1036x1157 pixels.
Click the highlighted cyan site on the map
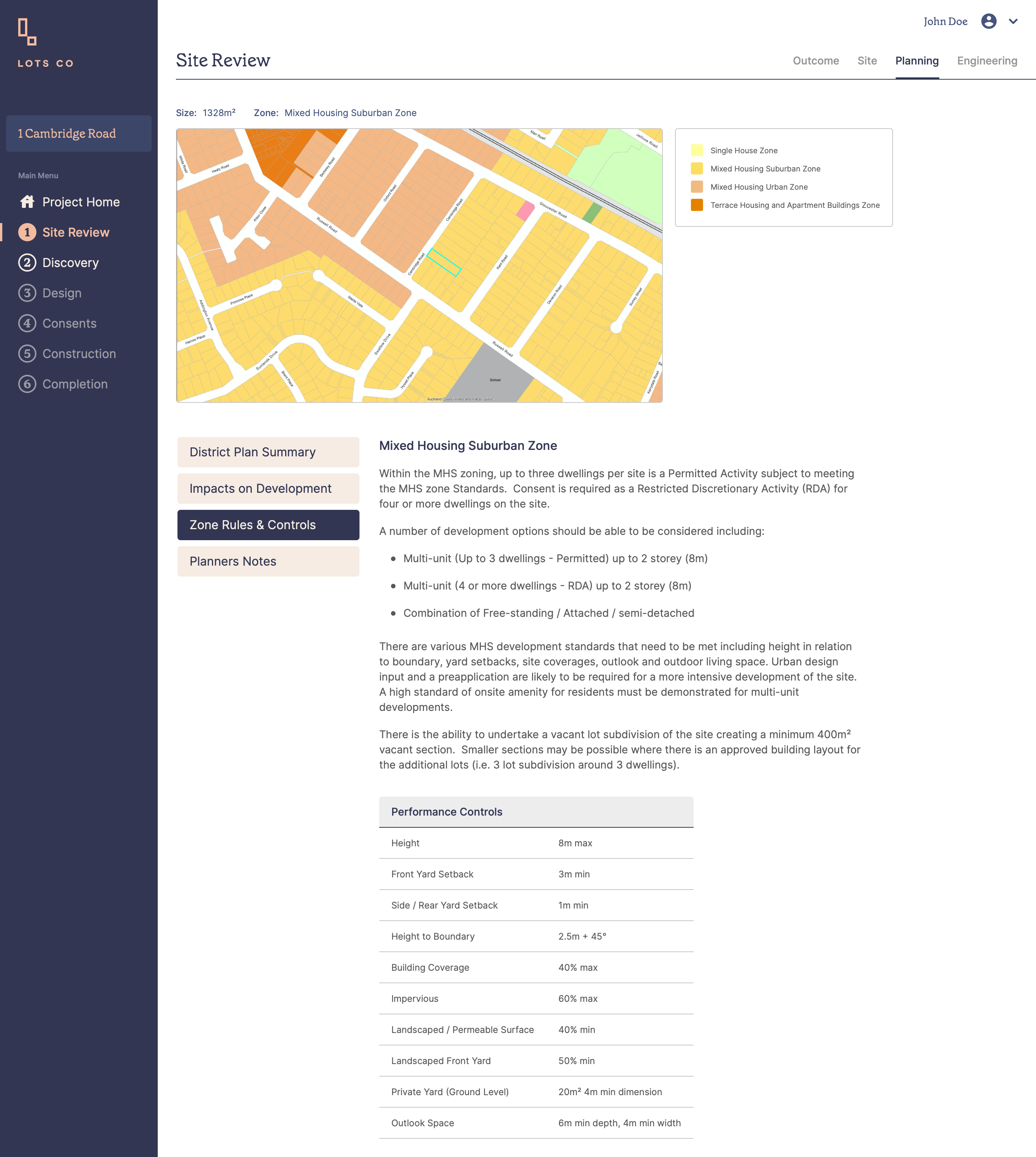[x=444, y=263]
